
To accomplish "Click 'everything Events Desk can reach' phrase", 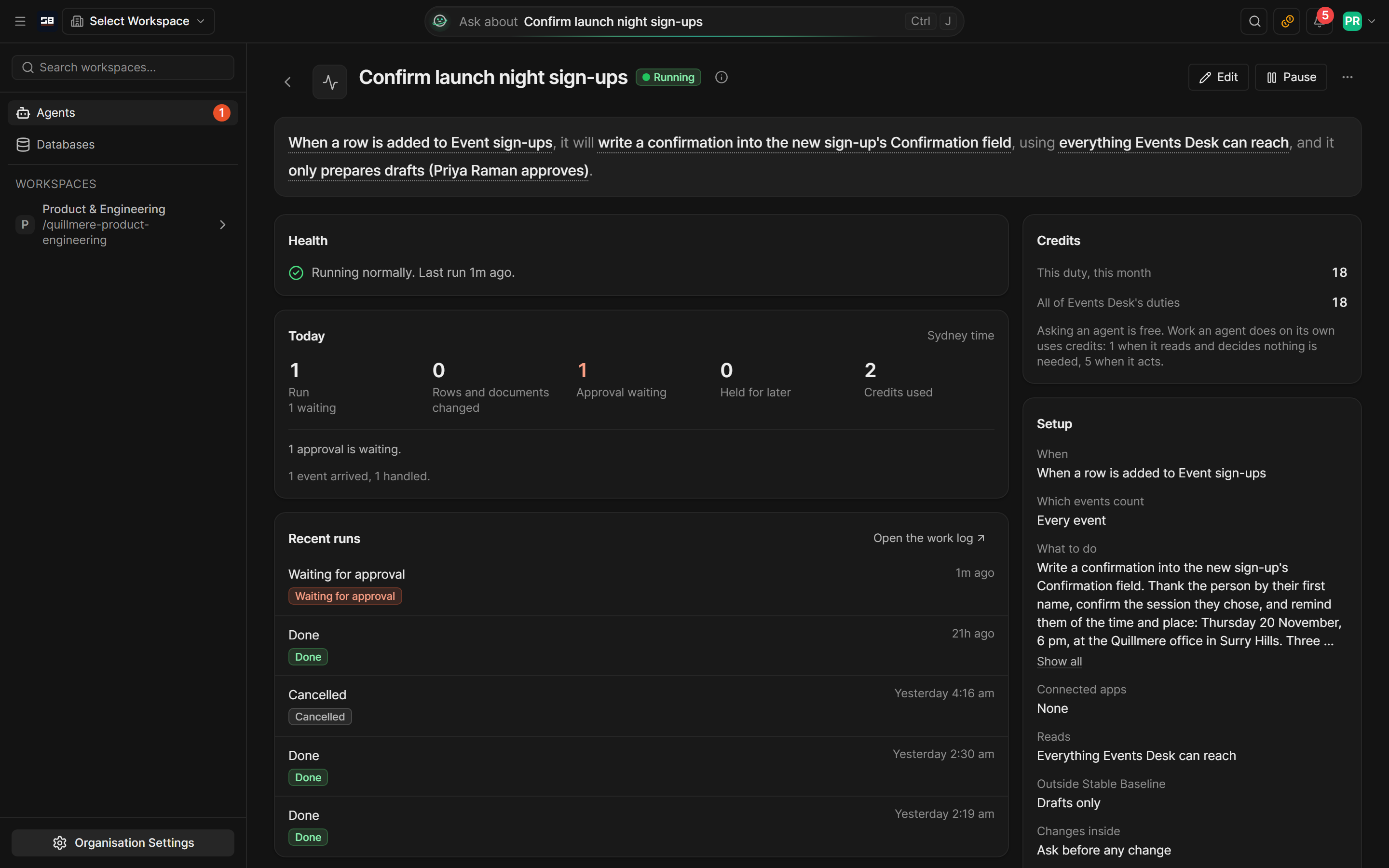I will point(1174,142).
